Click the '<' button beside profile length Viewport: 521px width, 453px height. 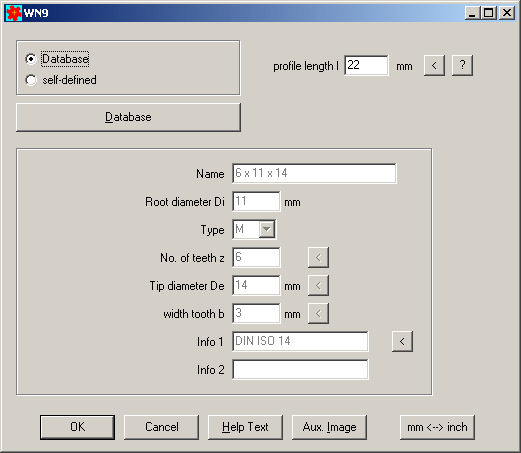434,65
